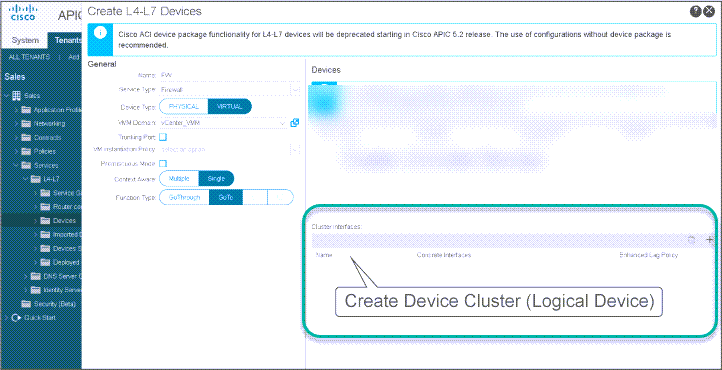The width and height of the screenshot is (722, 370).
Task: Click the Cisco logo
Action: tap(23, 13)
